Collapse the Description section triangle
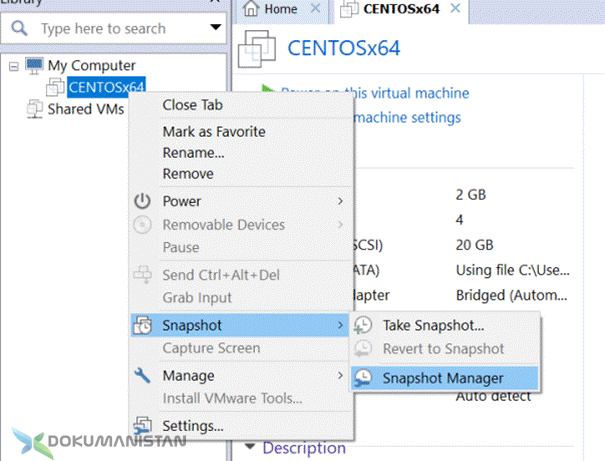The image size is (605, 461). click(x=250, y=447)
